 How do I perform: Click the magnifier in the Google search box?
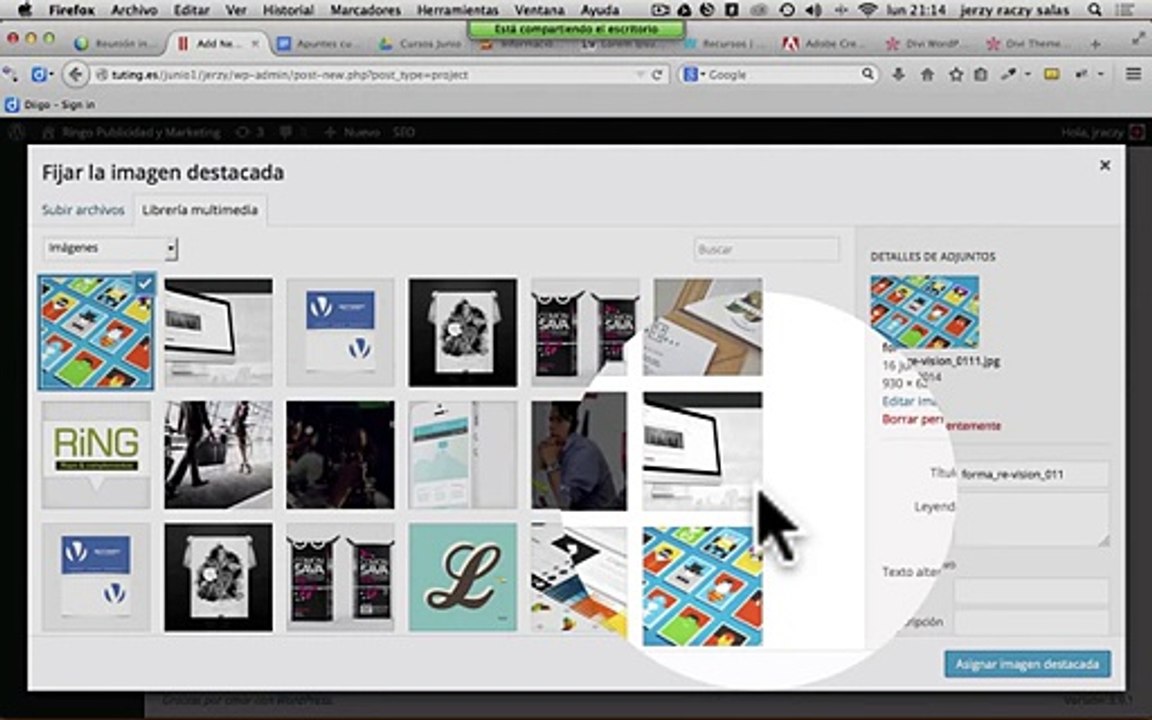click(x=868, y=73)
